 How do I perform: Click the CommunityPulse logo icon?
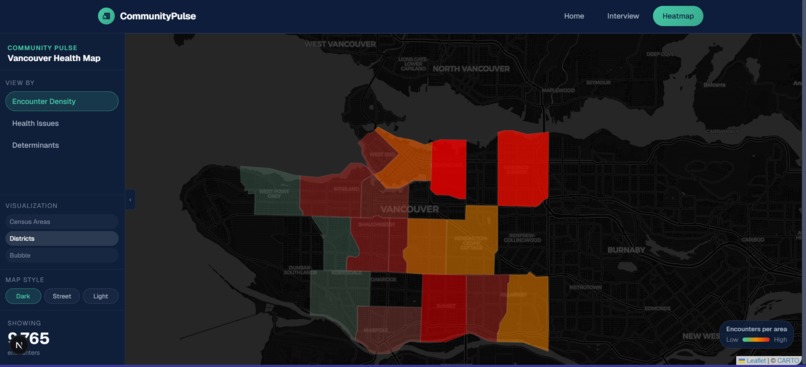tap(106, 16)
